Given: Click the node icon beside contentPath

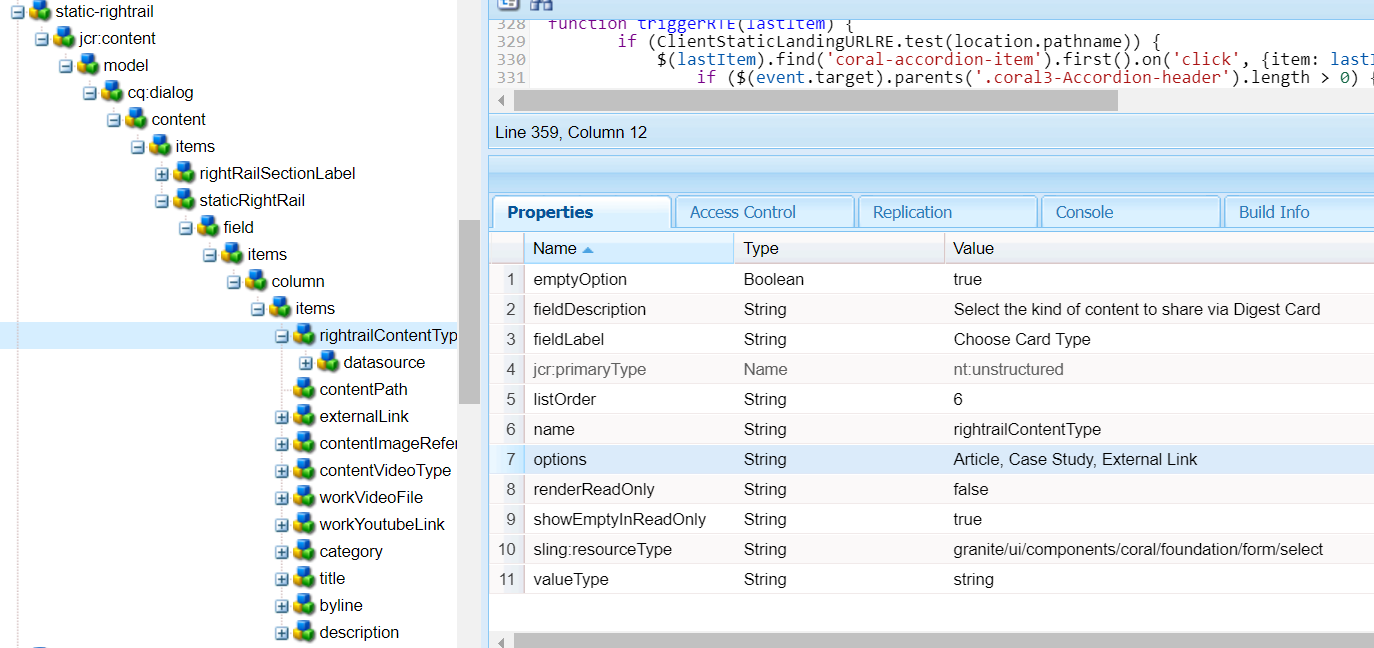Looking at the screenshot, I should [x=302, y=389].
